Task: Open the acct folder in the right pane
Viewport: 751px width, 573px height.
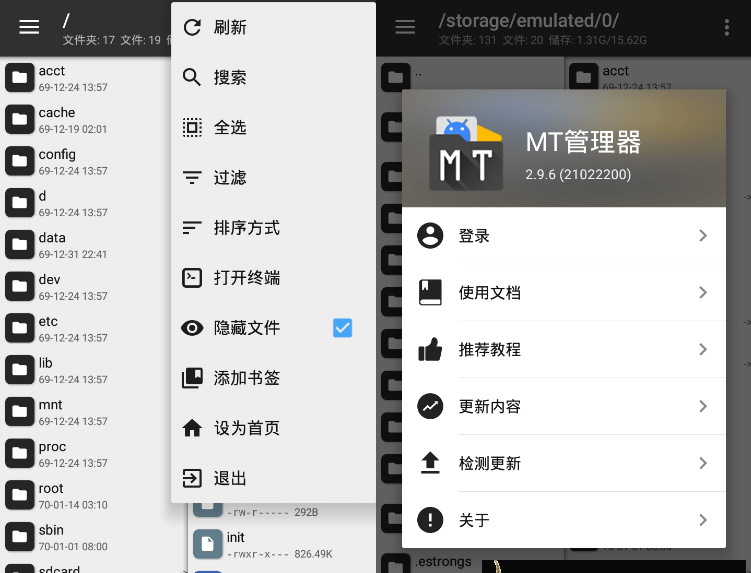Action: pyautogui.click(x=658, y=74)
